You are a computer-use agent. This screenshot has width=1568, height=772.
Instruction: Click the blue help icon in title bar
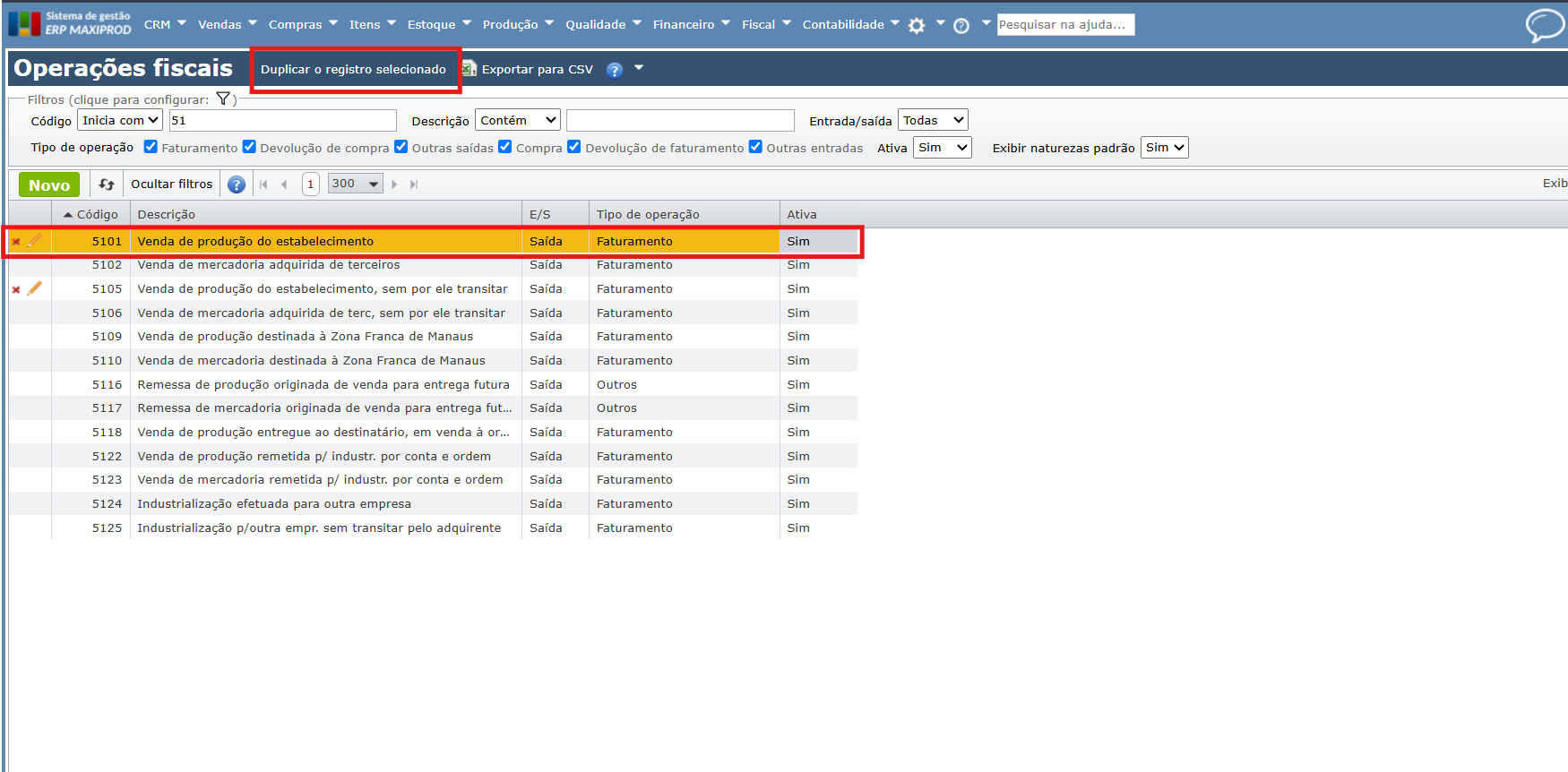click(x=615, y=70)
